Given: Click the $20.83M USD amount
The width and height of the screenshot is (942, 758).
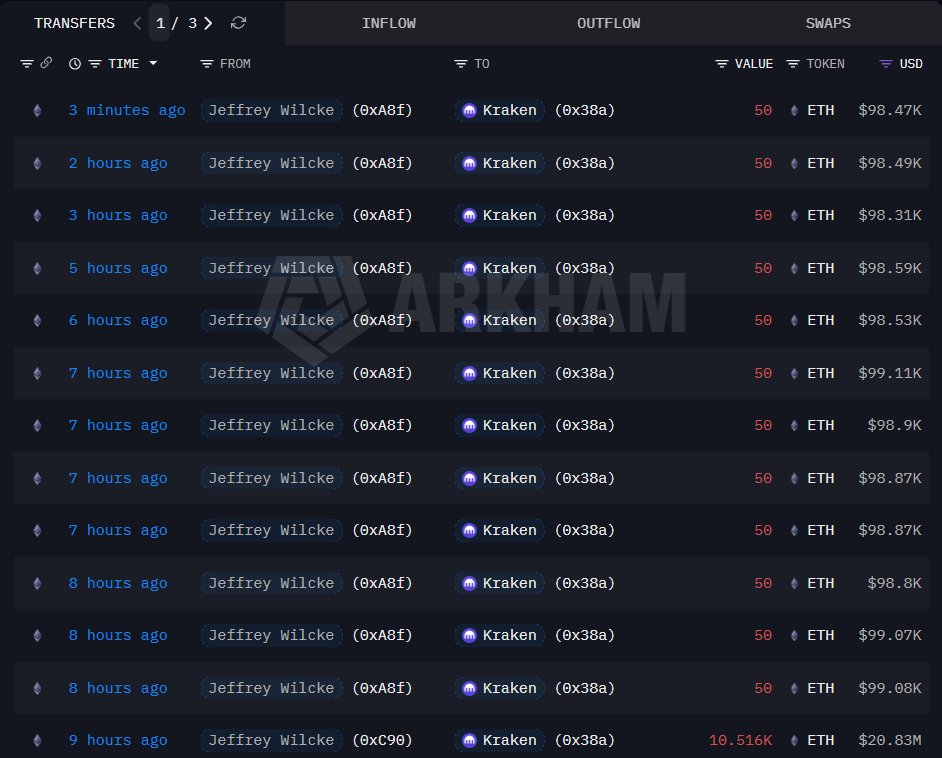Looking at the screenshot, I should tap(890, 741).
